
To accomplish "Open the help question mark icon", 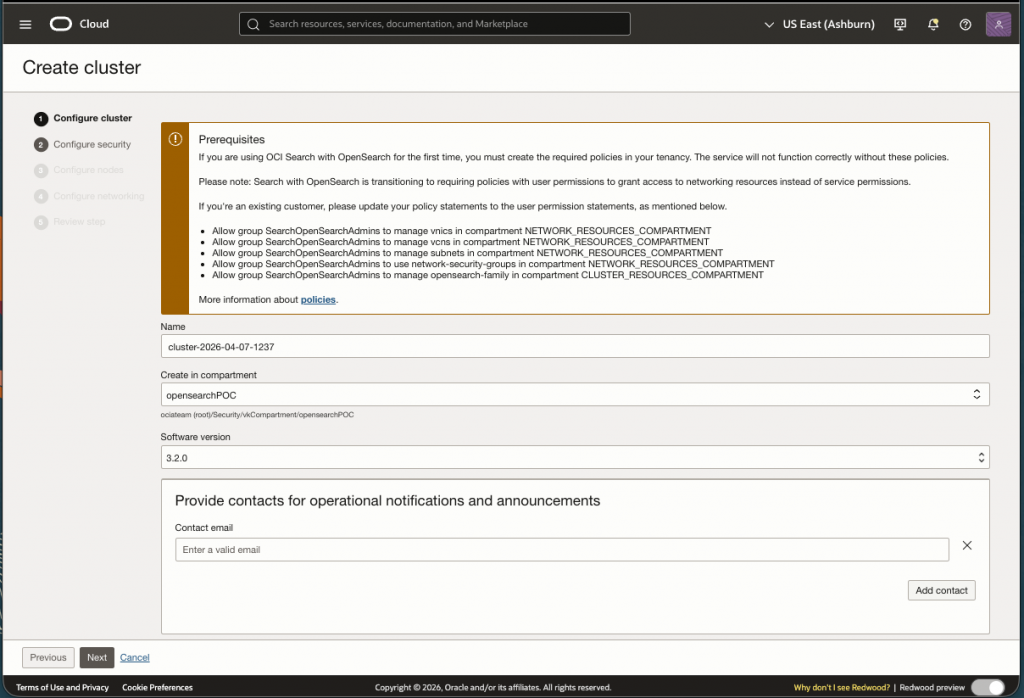I will 965,24.
